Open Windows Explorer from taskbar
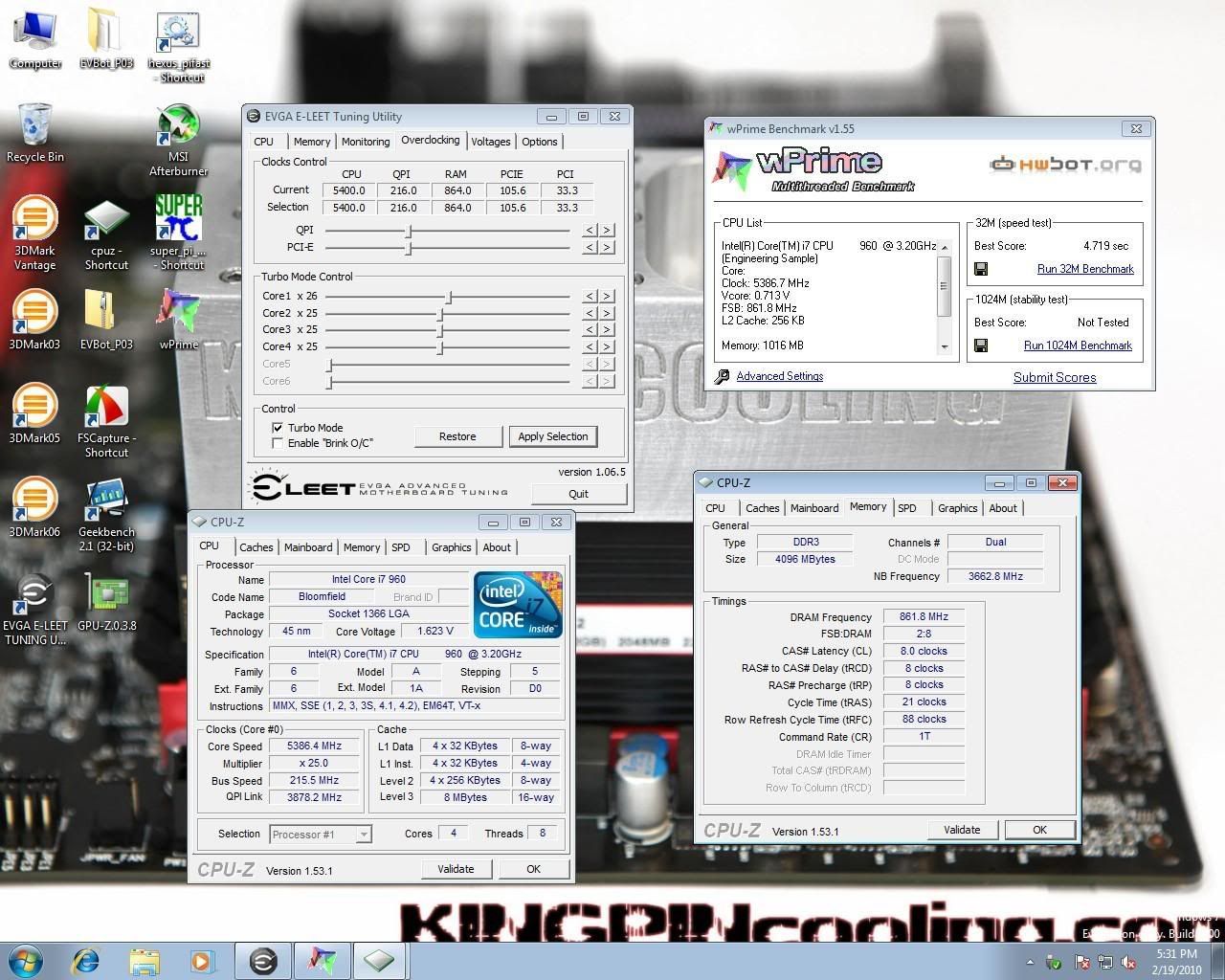Viewport: 1225px width, 980px height. pos(145,960)
